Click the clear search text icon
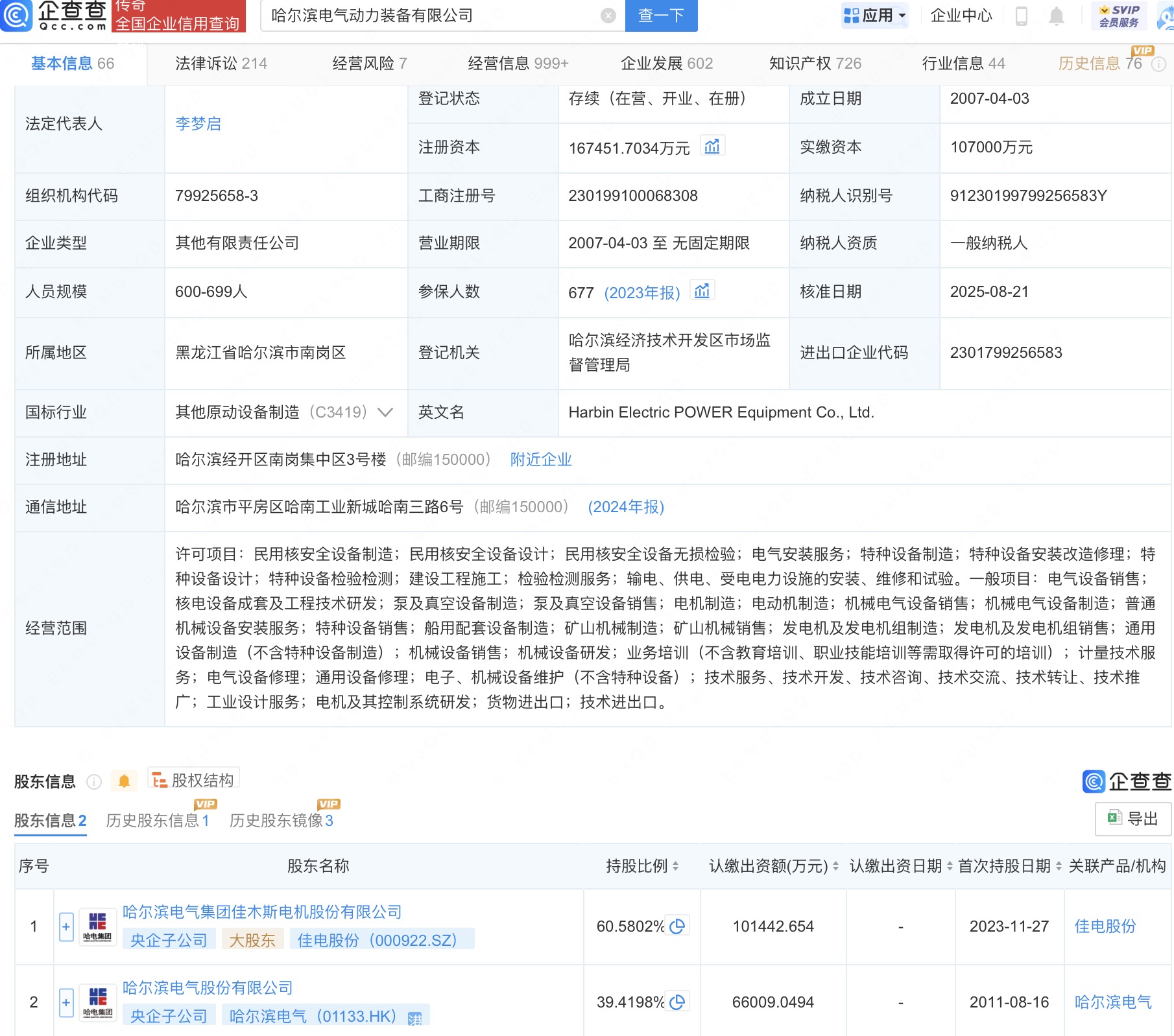The image size is (1174, 1036). (608, 16)
